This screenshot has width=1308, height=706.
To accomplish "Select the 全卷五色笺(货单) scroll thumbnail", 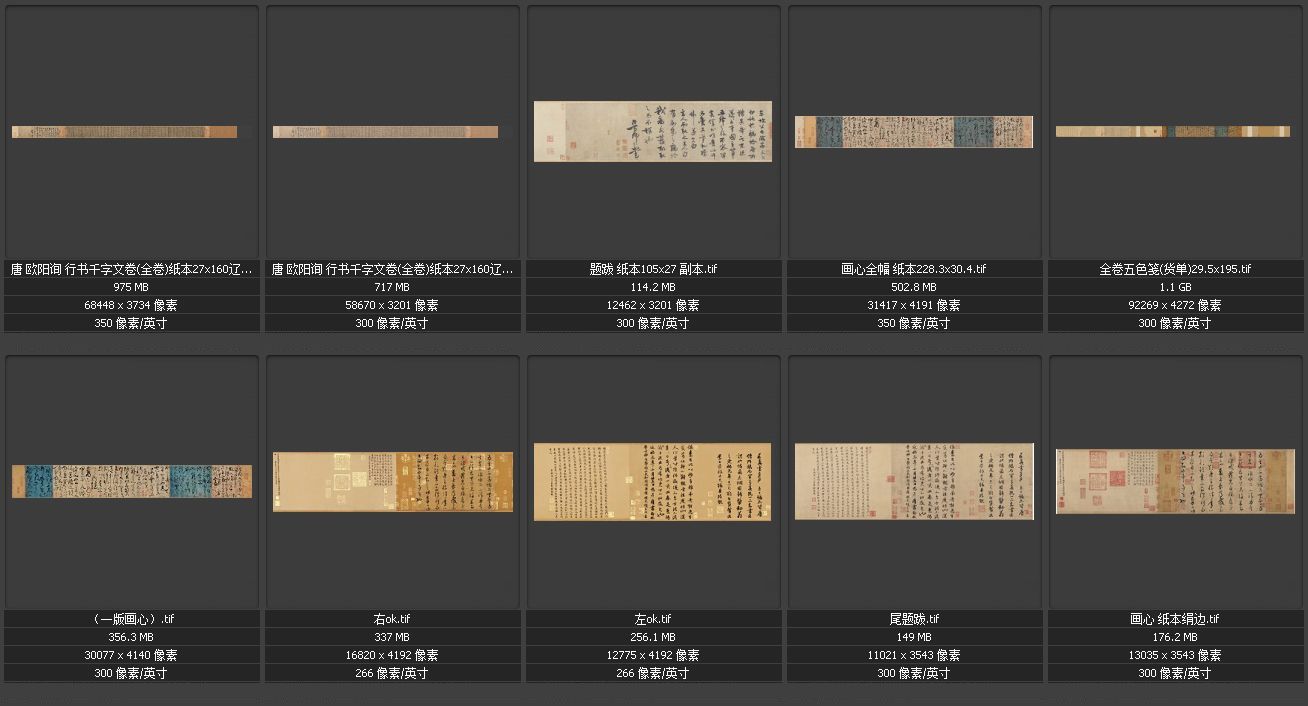I will pos(1174,131).
